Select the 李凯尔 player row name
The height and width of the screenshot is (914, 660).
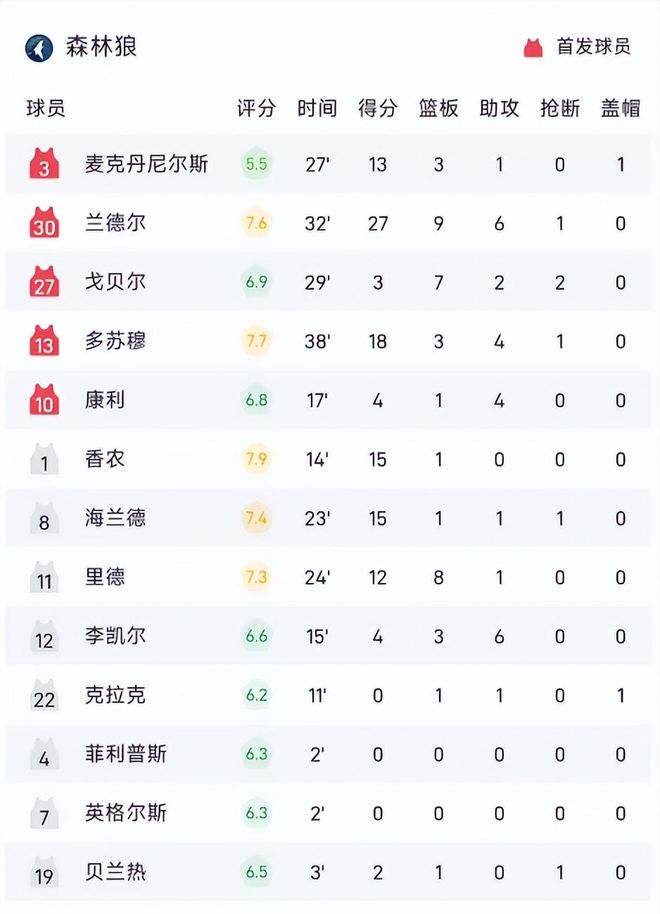pyautogui.click(x=115, y=636)
